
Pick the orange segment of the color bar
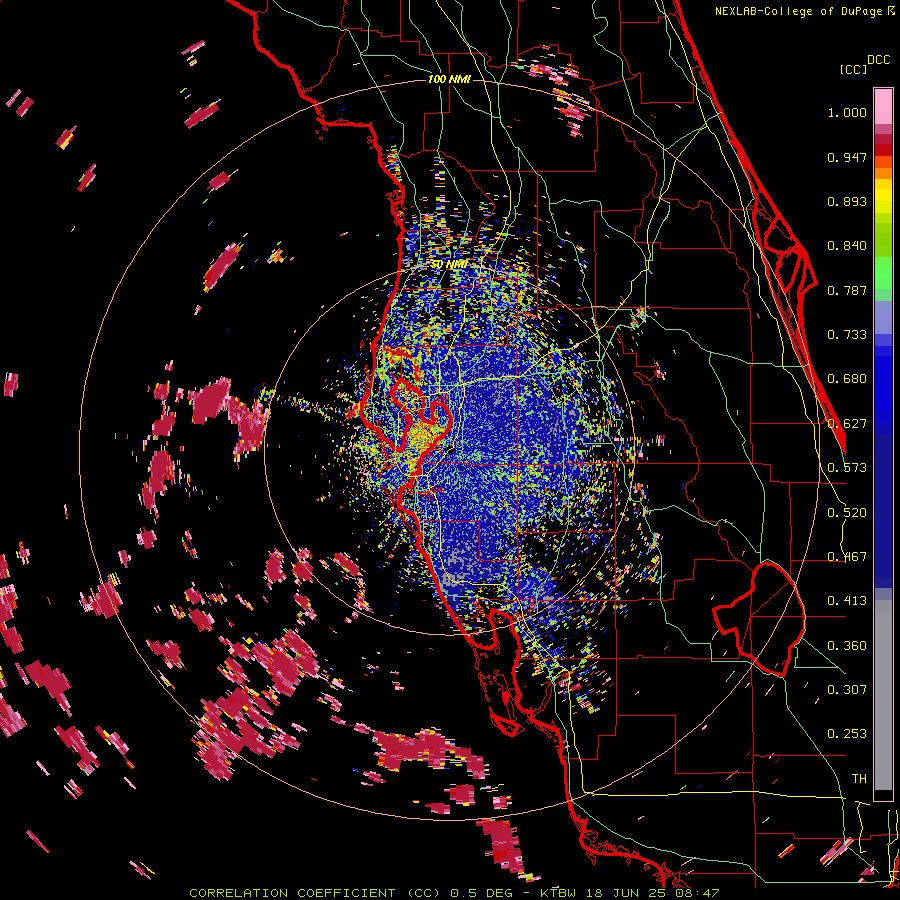pos(883,168)
